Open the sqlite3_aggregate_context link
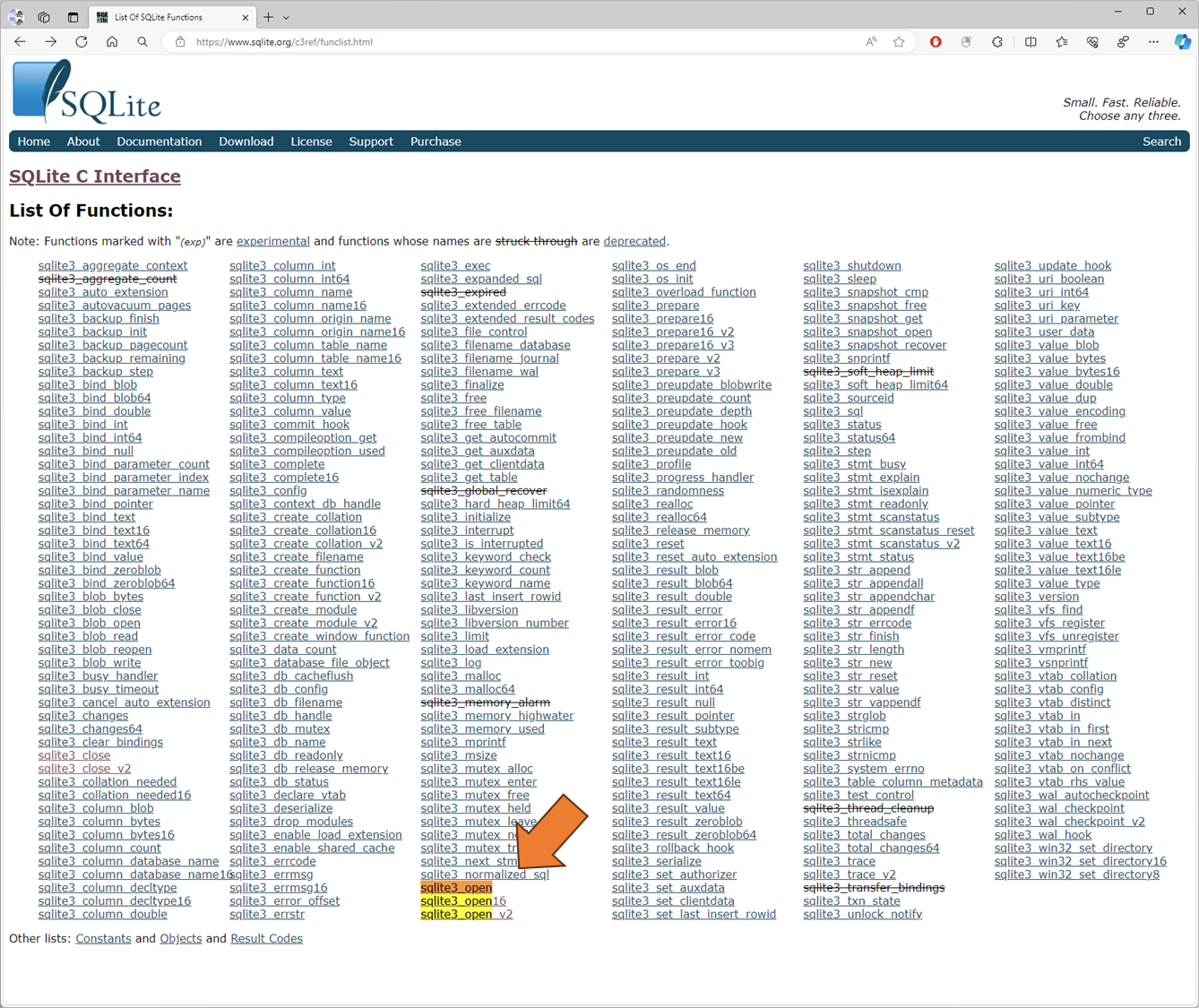 point(113,266)
